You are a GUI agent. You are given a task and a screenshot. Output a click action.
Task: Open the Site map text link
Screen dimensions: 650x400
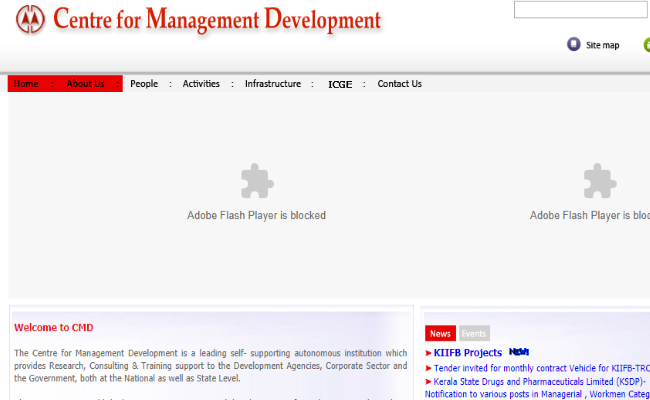tap(602, 45)
